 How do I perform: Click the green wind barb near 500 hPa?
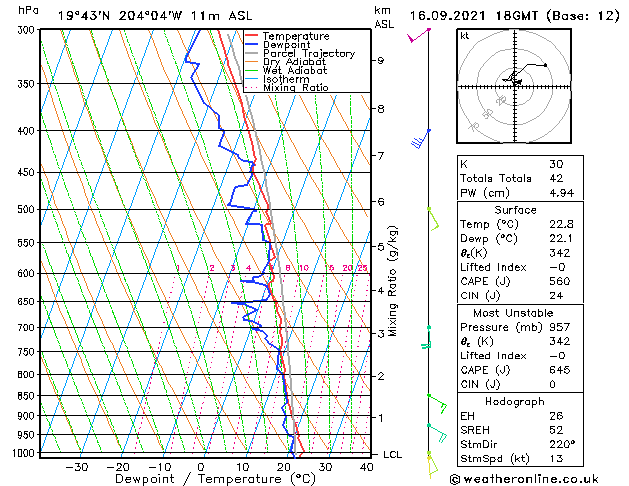[433, 219]
